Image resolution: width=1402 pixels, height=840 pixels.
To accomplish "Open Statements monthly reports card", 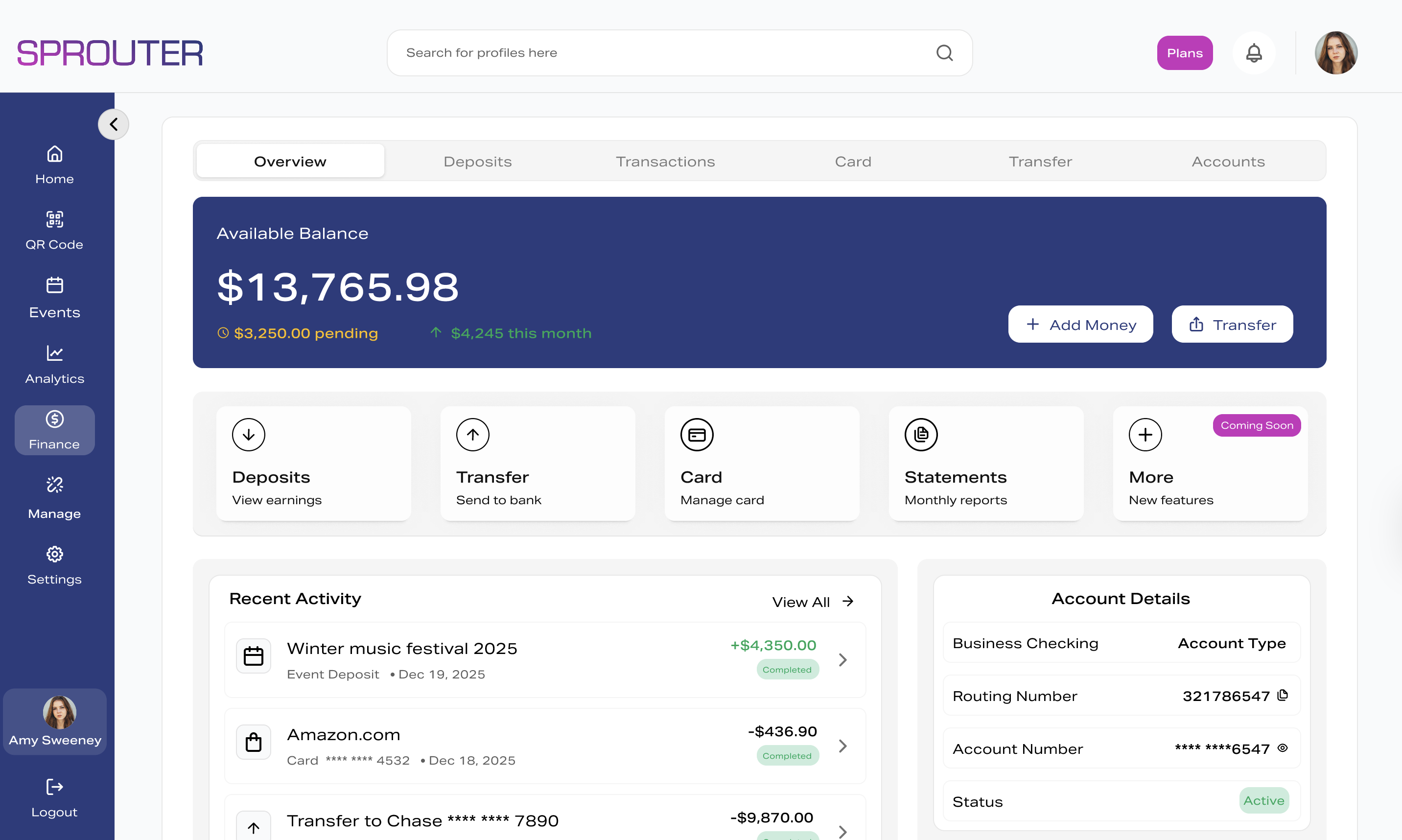I will tap(985, 464).
